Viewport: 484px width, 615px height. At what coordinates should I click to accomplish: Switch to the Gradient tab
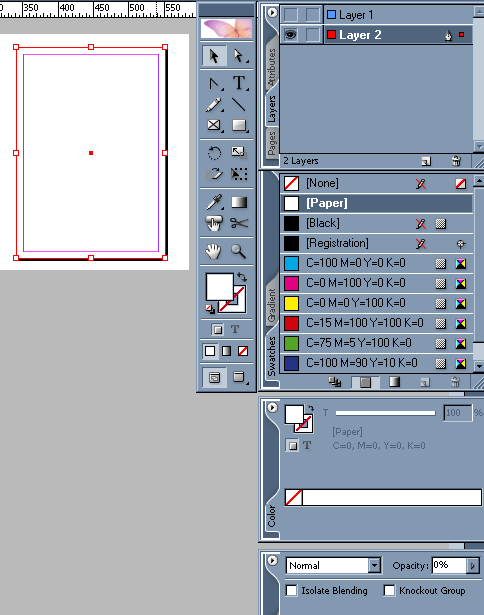point(271,305)
